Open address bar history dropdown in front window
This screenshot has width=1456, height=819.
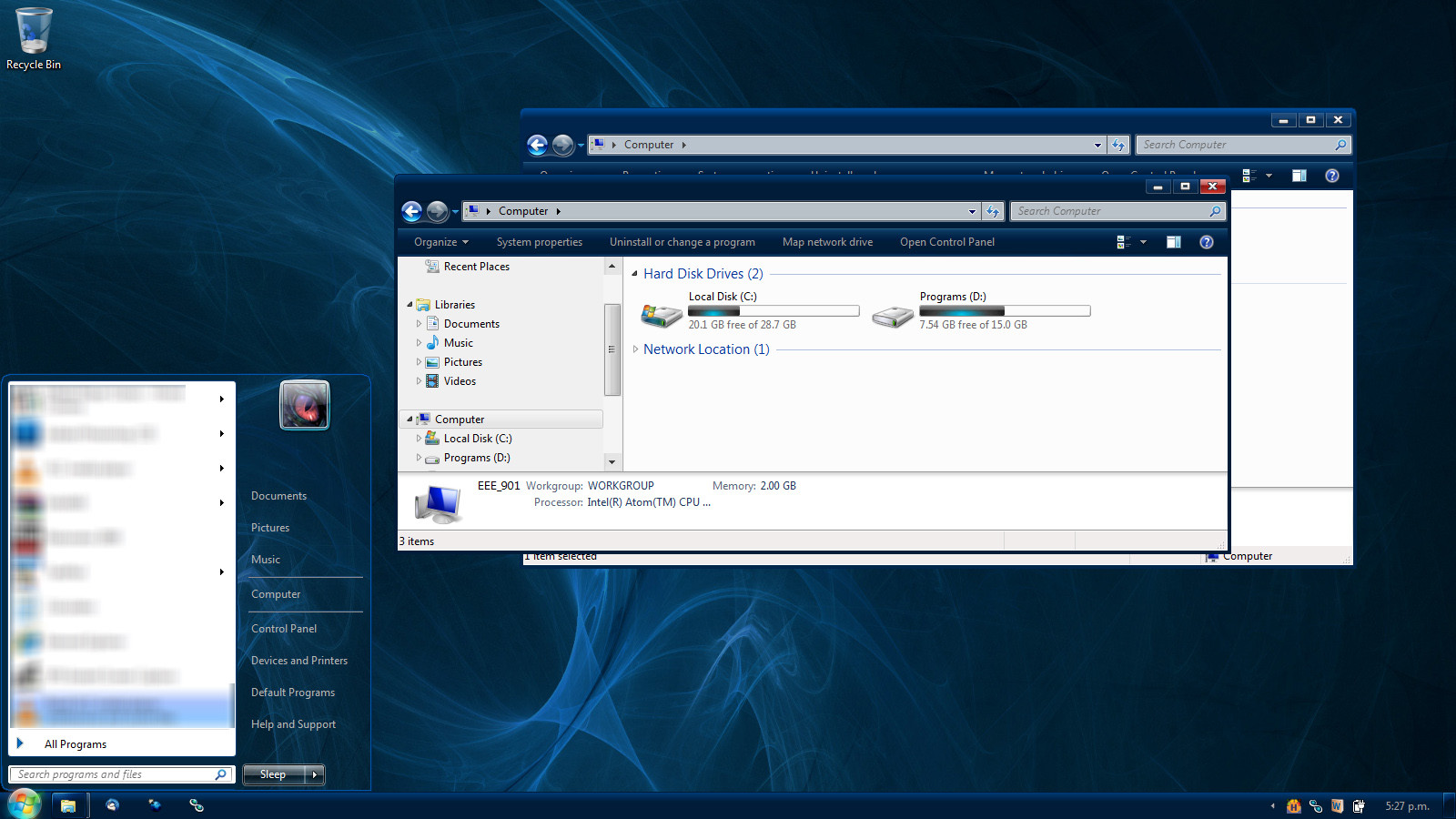pos(972,211)
